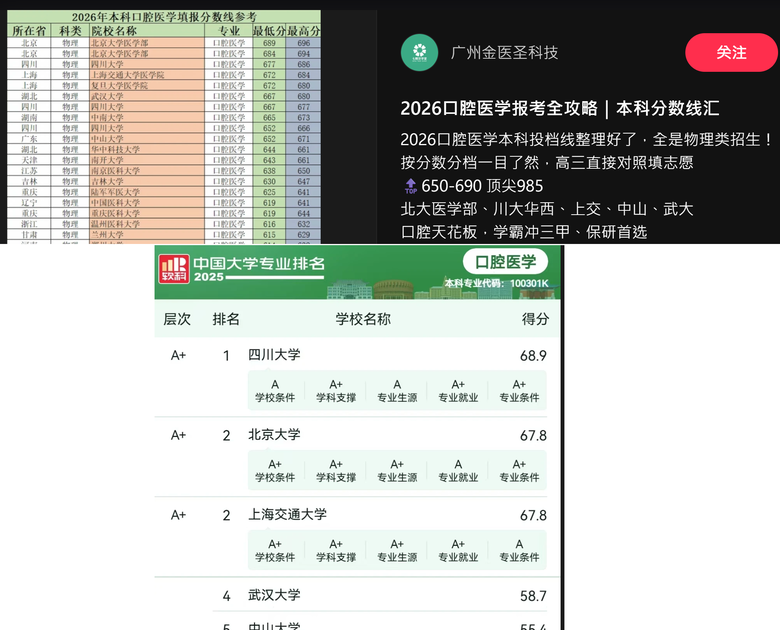Click the line 北大医学部、川大华西、上交、中山、武大

[547, 209]
